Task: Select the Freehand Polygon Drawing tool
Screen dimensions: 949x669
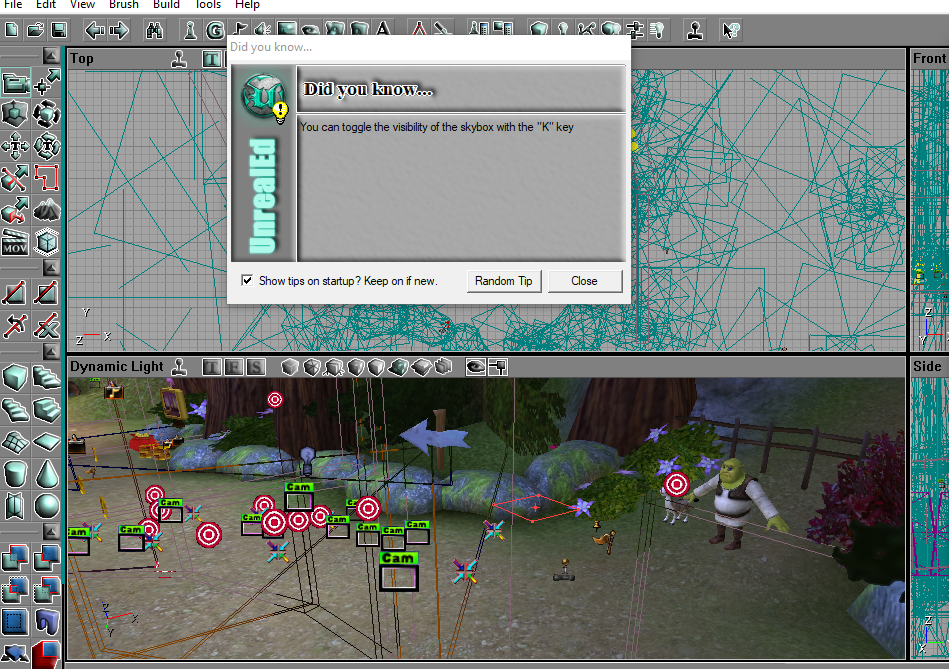Action: pos(47,179)
